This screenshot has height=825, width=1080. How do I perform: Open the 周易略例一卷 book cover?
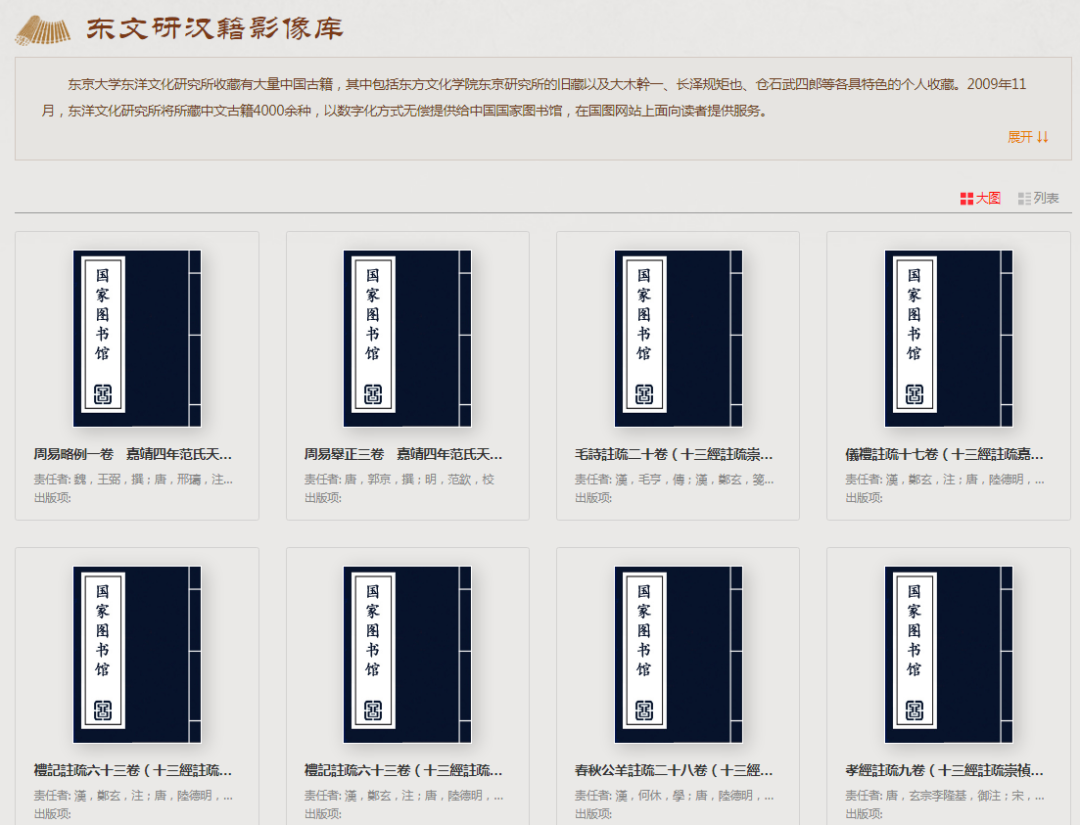click(137, 339)
